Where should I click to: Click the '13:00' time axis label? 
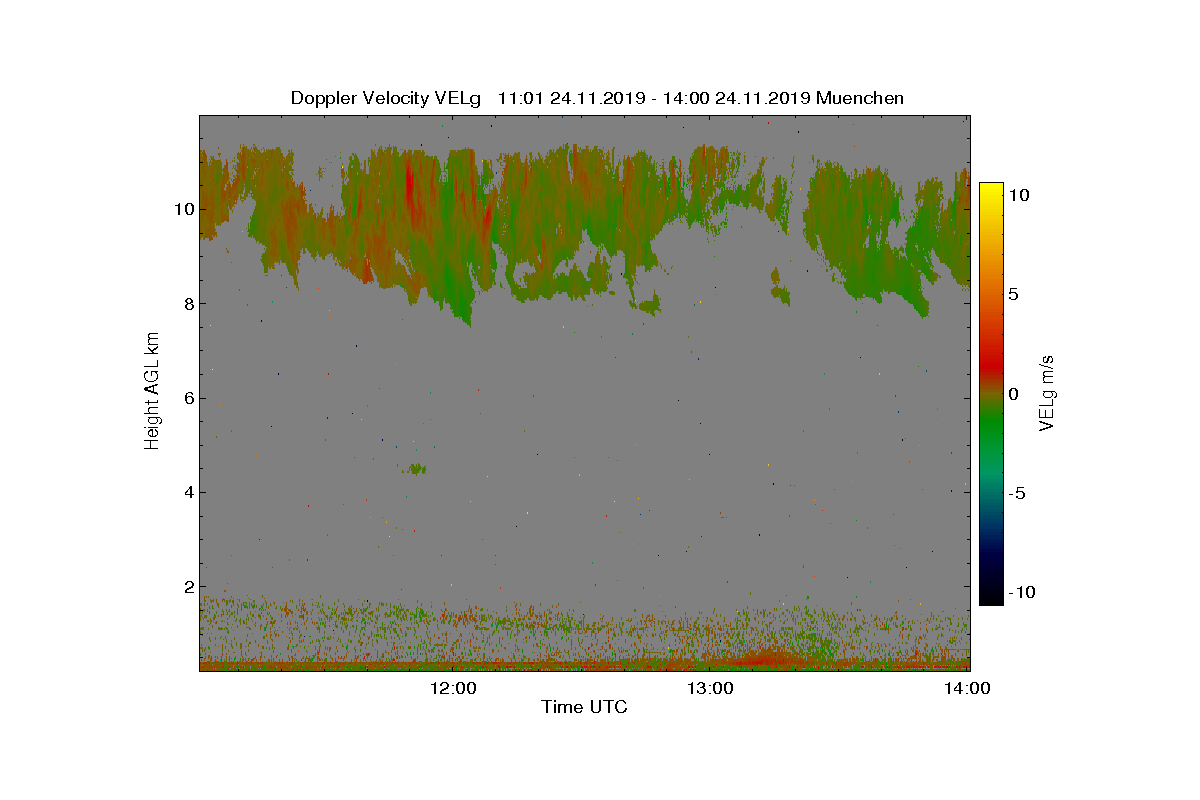[711, 688]
